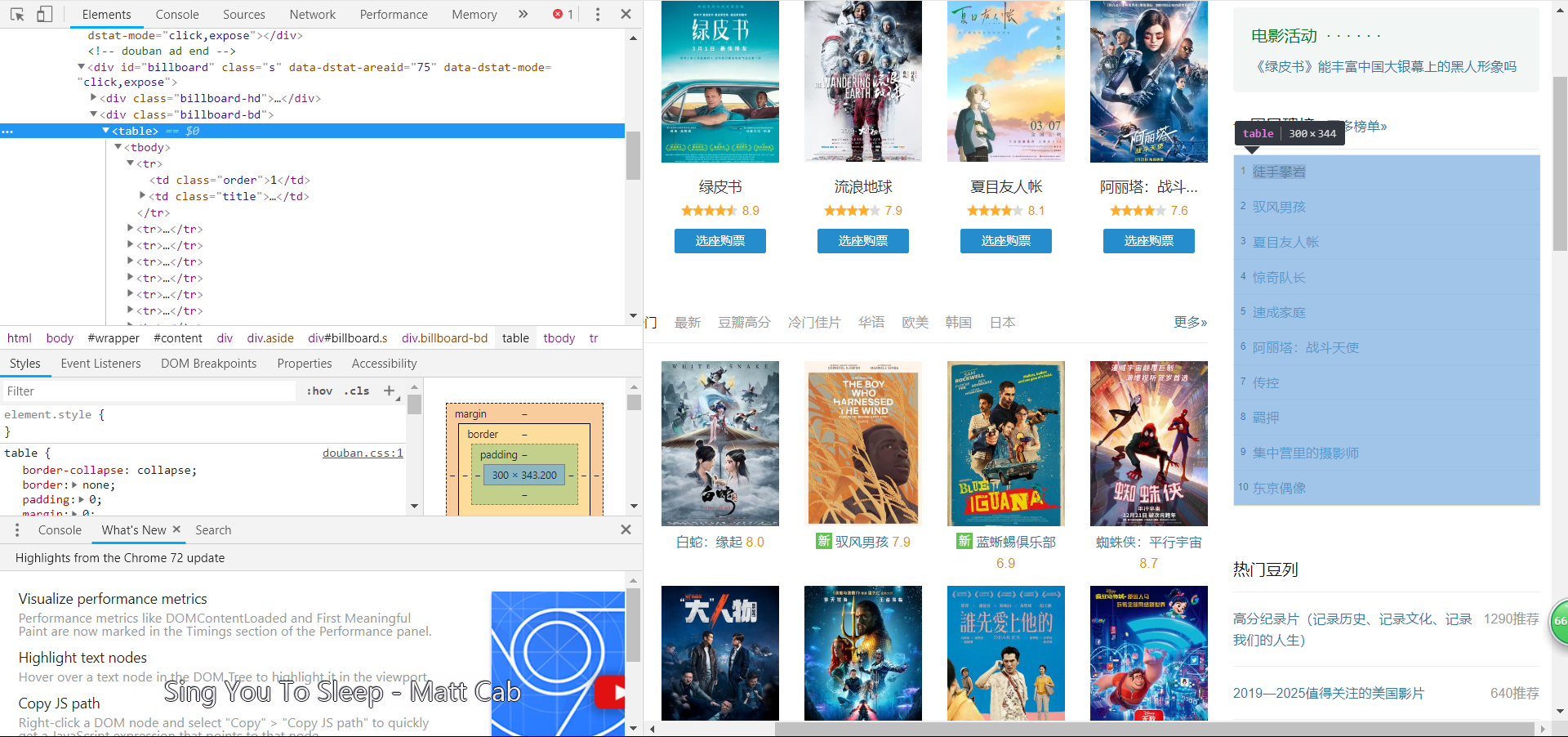
Task: Close the bottom drawer panel
Action: pyautogui.click(x=626, y=529)
